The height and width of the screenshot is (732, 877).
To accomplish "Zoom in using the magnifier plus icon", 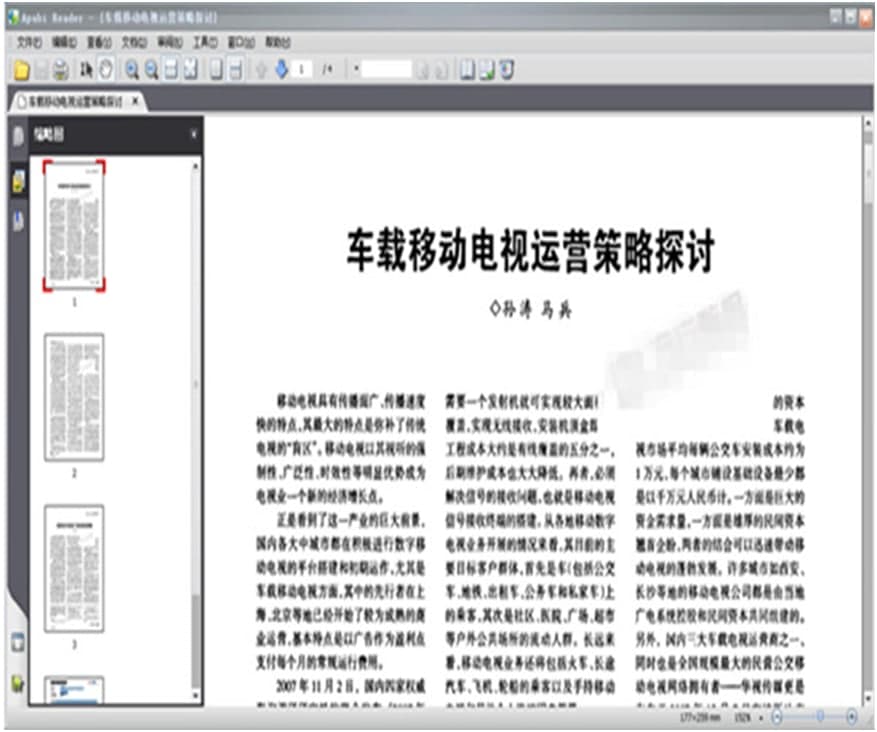I will [x=132, y=69].
